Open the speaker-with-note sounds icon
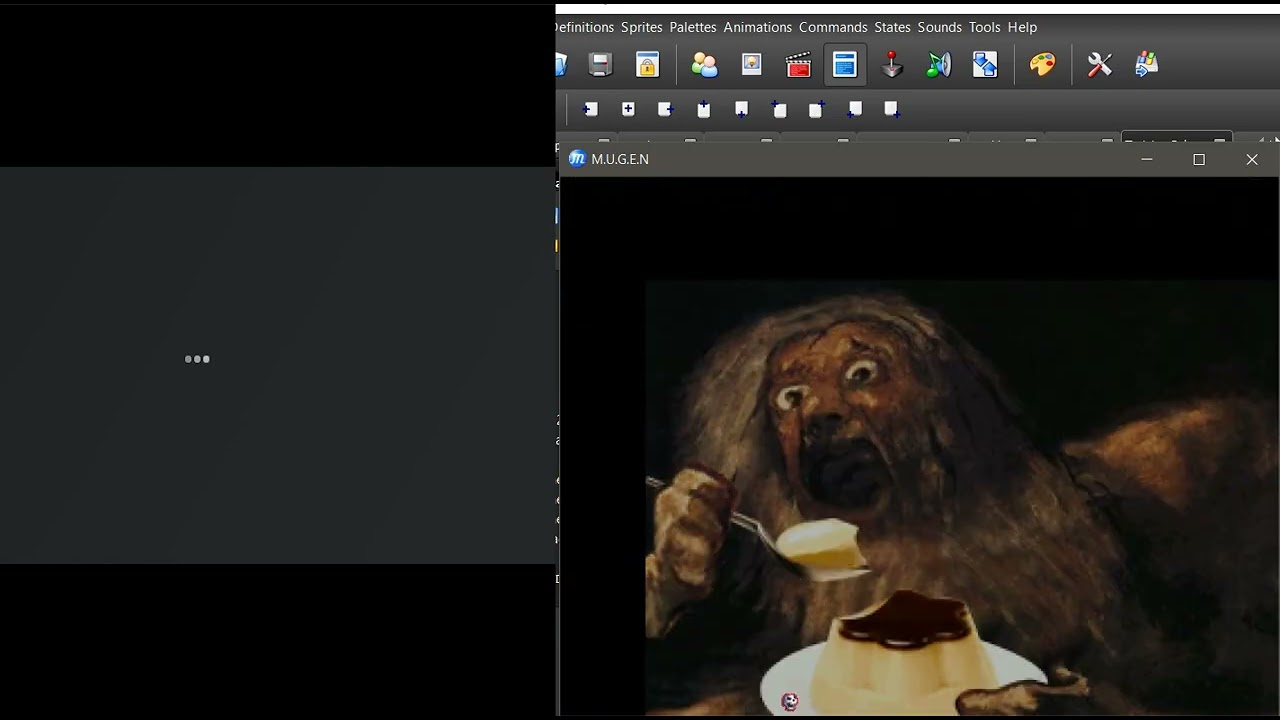This screenshot has height=720, width=1280. click(x=939, y=65)
